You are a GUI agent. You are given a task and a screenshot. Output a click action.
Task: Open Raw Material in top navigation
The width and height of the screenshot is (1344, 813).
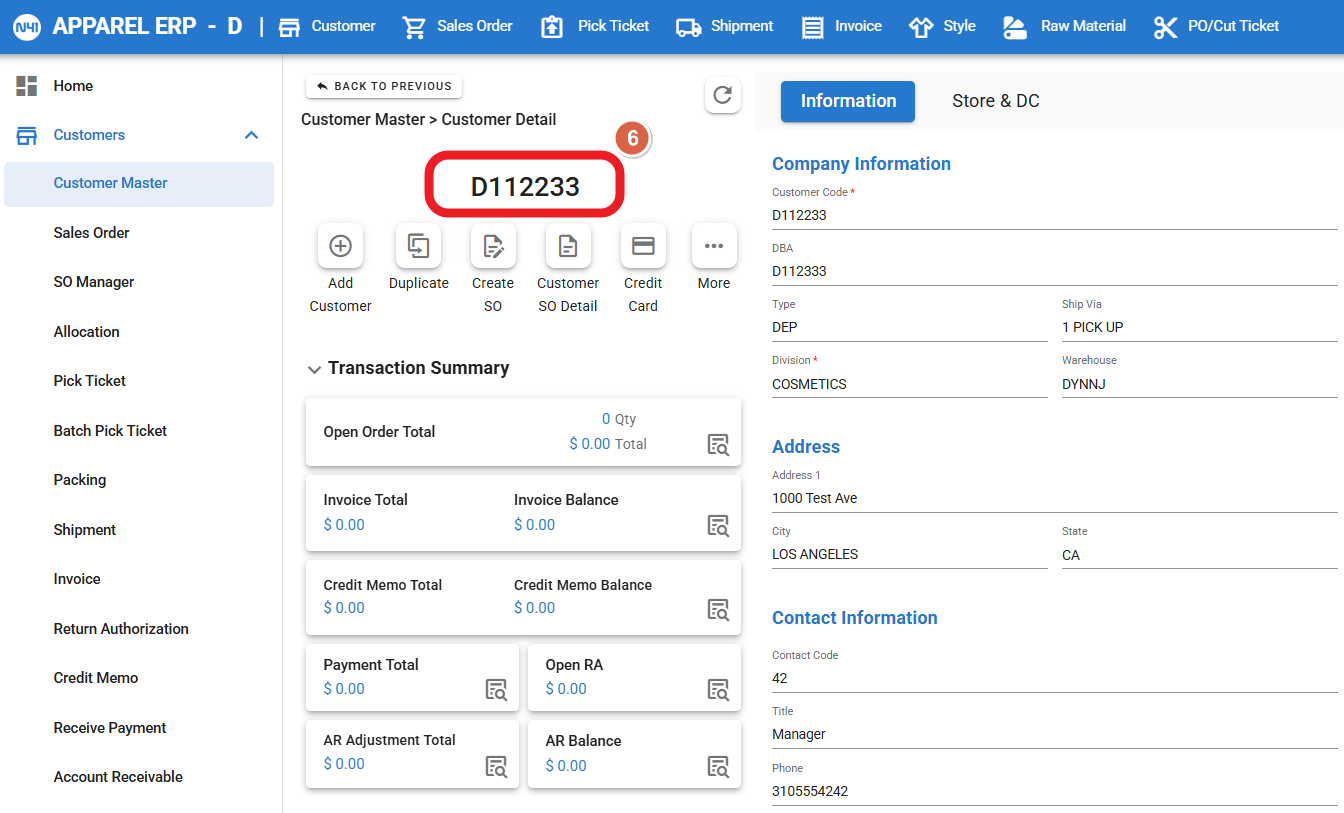(x=1065, y=27)
